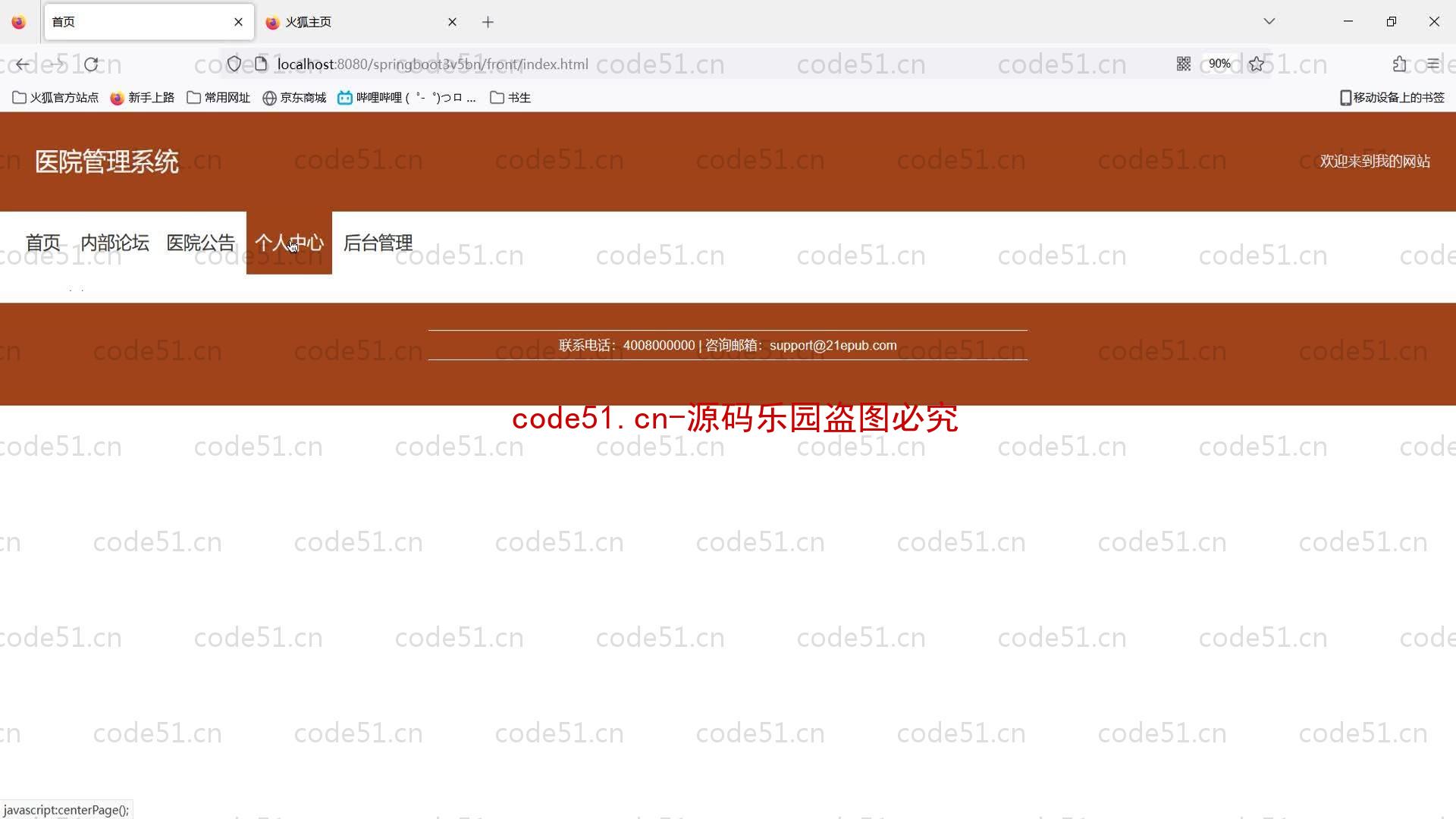Image resolution: width=1456 pixels, height=819 pixels.
Task: Click the 首页 (Home) navigation tab
Action: [43, 242]
